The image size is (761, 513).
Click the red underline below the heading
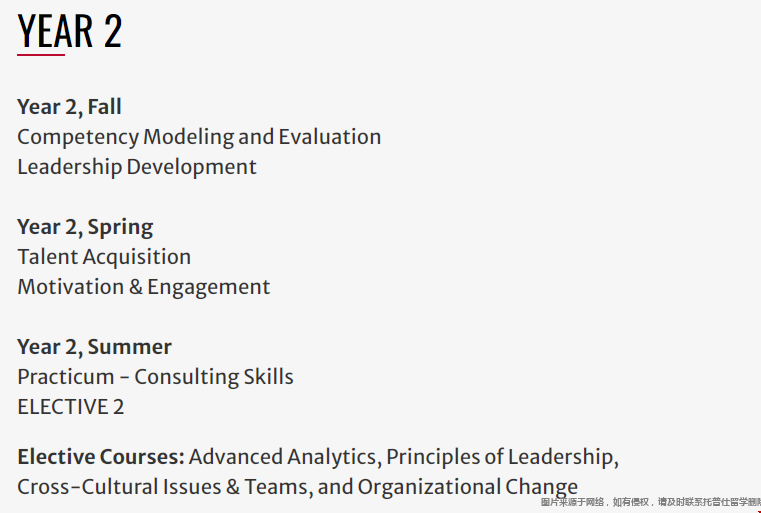(x=41, y=55)
